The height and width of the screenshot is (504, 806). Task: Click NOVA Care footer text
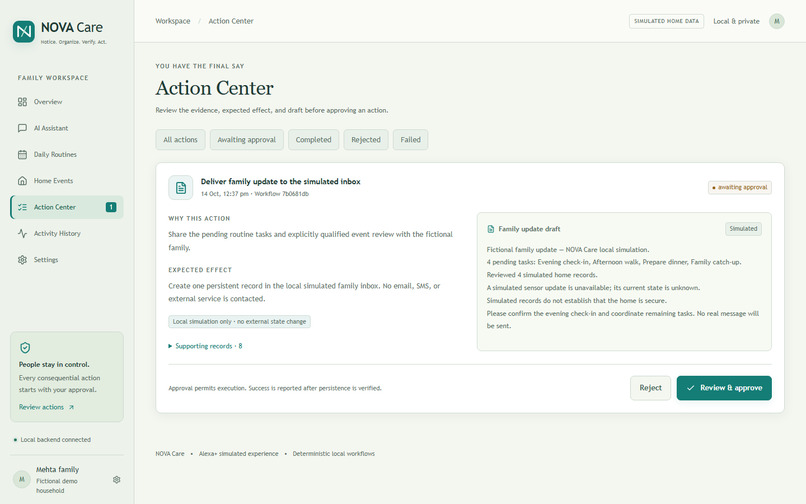coord(170,454)
